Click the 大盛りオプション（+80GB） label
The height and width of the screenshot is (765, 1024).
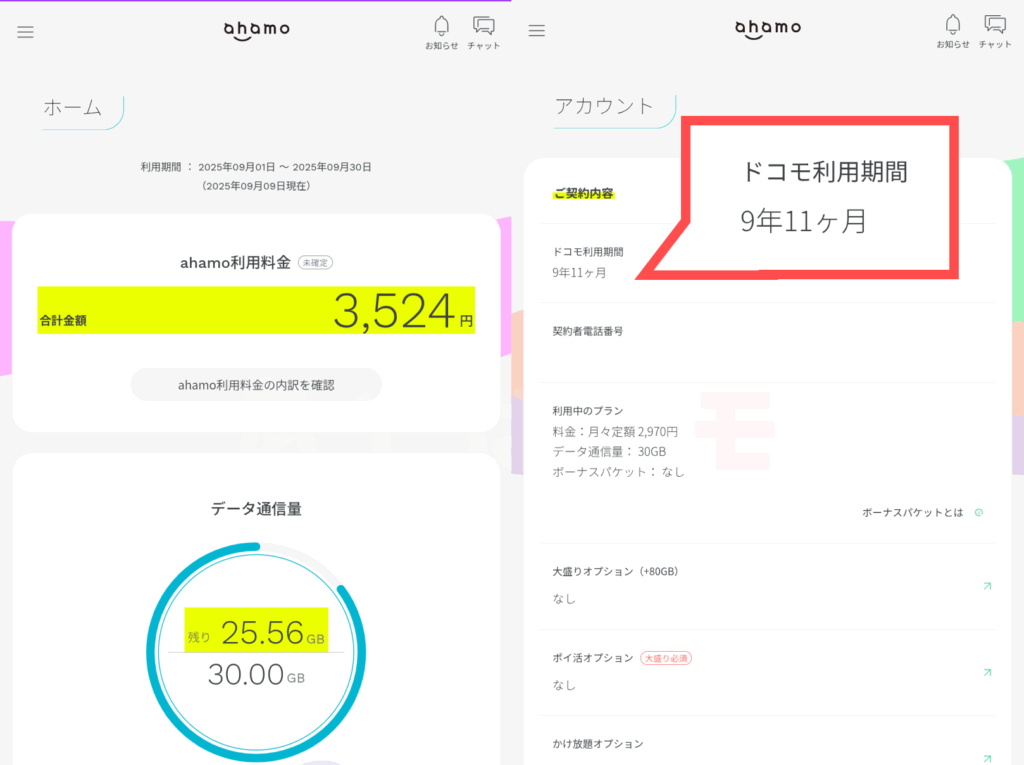pyautogui.click(x=615, y=572)
